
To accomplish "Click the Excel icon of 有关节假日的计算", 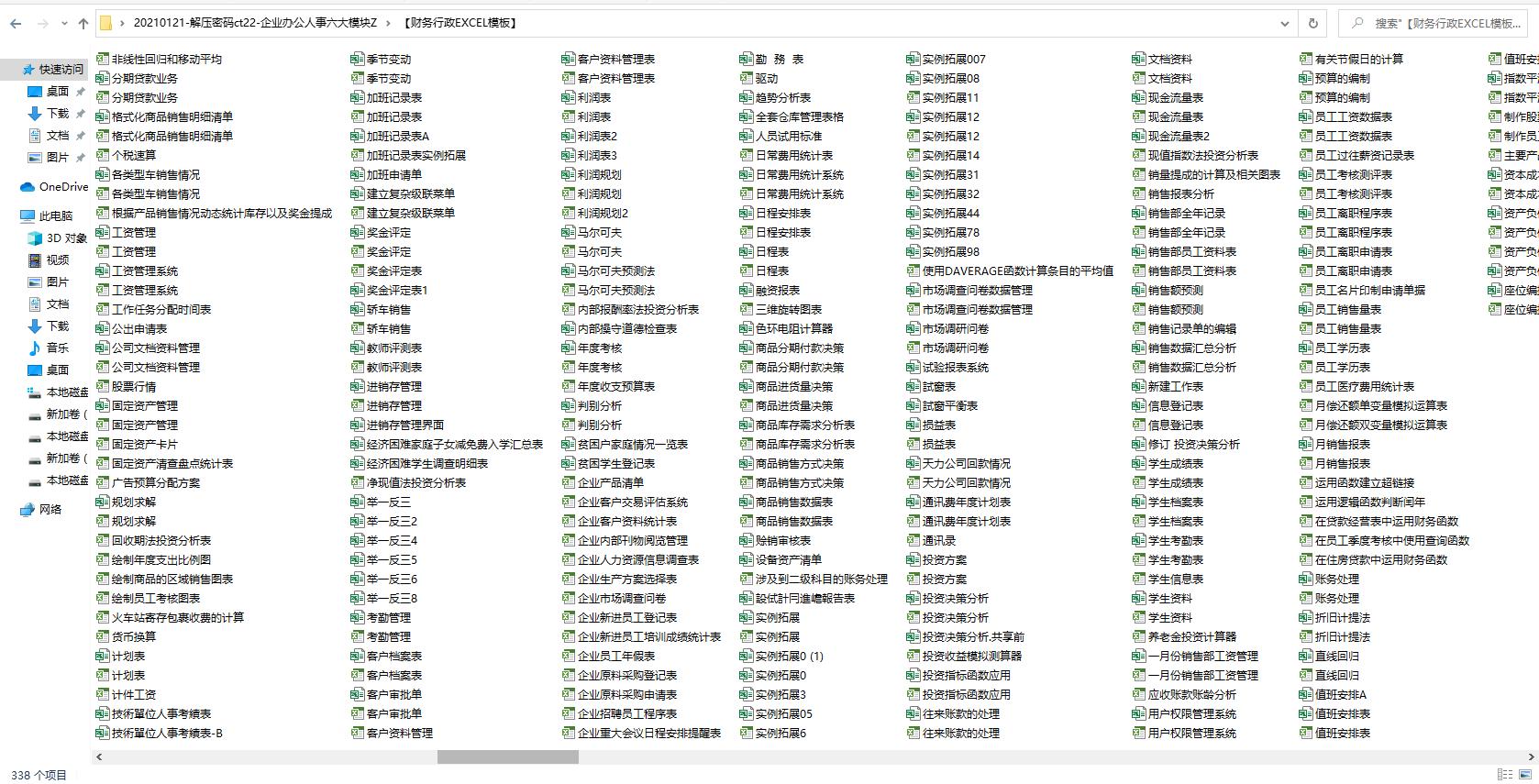I will tap(1306, 59).
